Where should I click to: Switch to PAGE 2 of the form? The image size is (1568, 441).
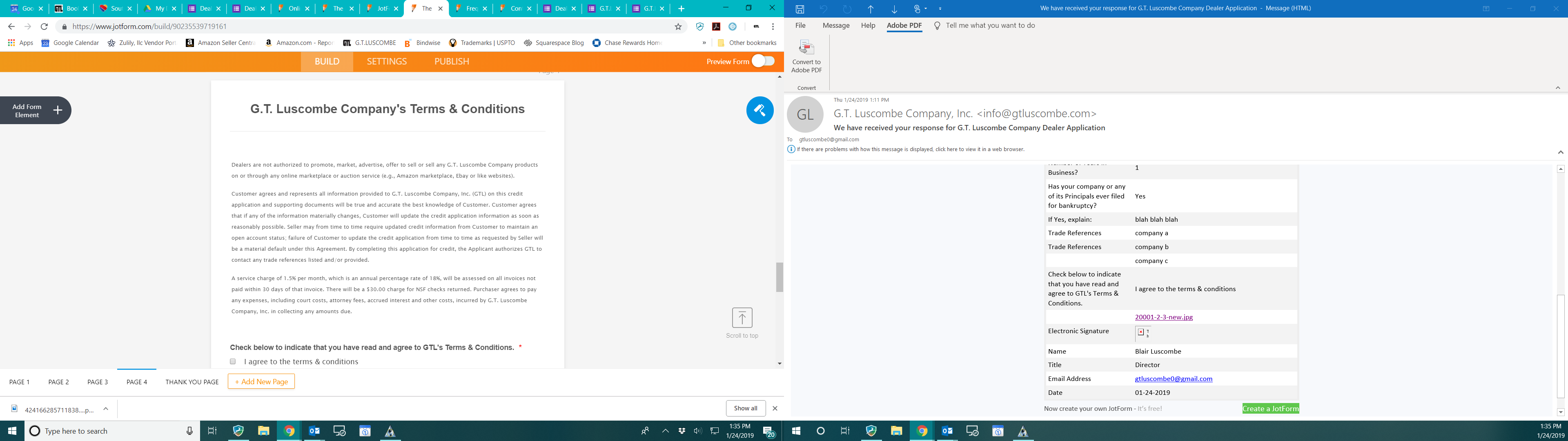[x=58, y=381]
